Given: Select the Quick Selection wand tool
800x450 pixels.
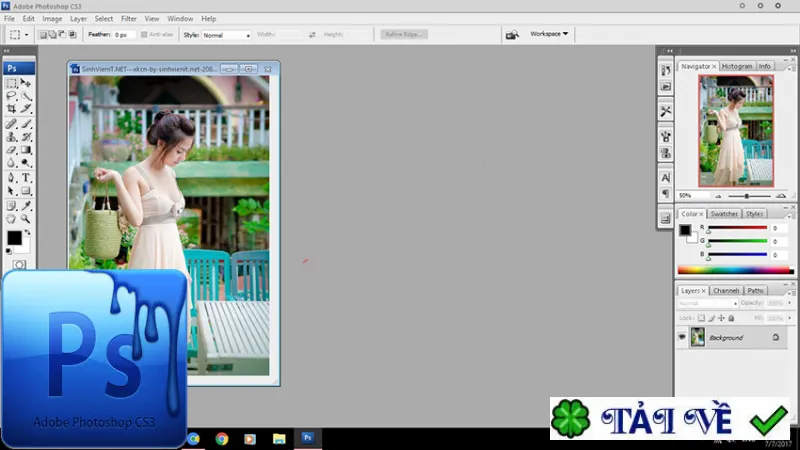Looking at the screenshot, I should (x=26, y=96).
